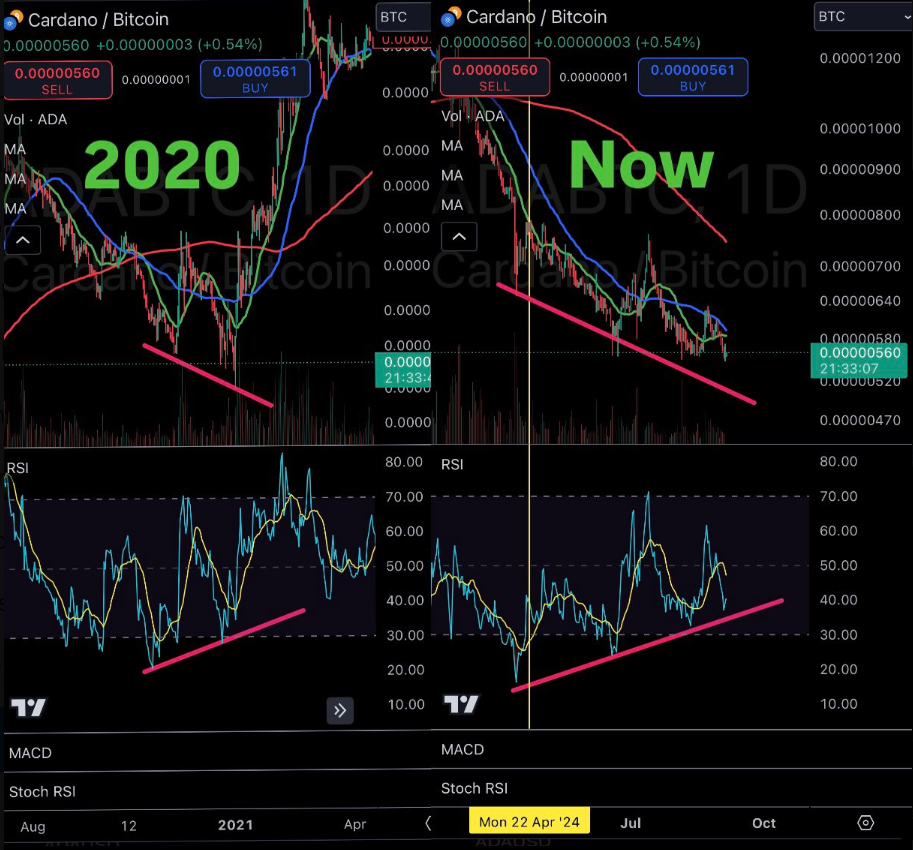
Task: Click the back chevron beside the left time axis
Action: [x=427, y=823]
